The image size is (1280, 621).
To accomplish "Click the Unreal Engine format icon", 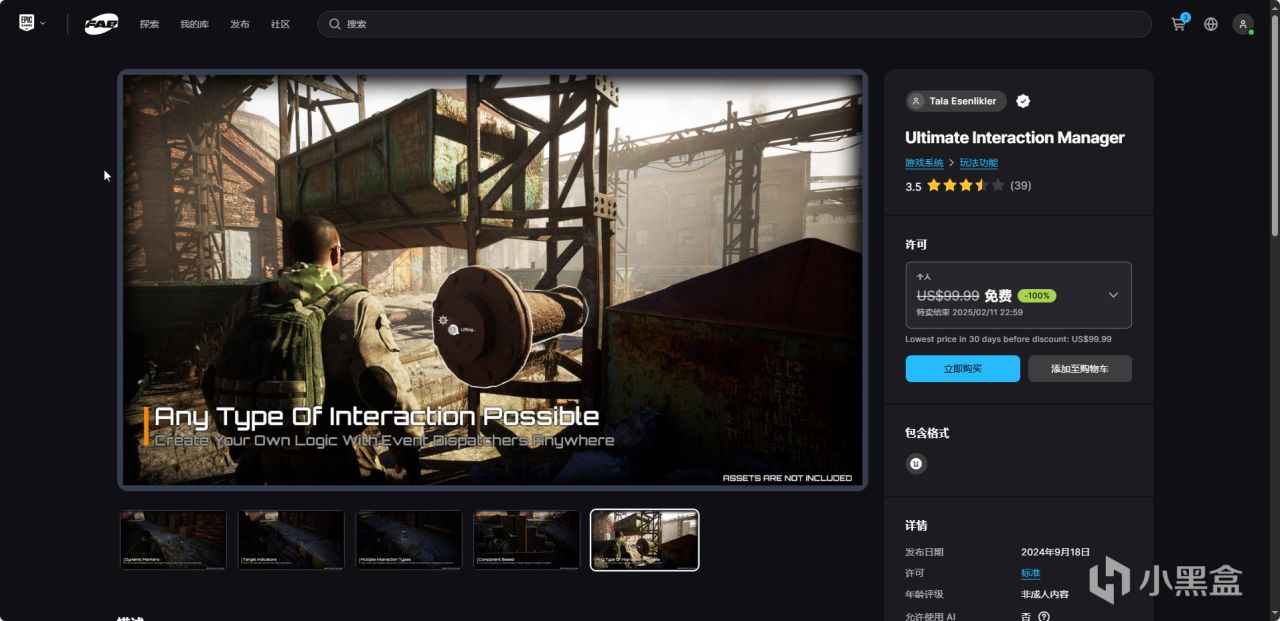I will 916,463.
